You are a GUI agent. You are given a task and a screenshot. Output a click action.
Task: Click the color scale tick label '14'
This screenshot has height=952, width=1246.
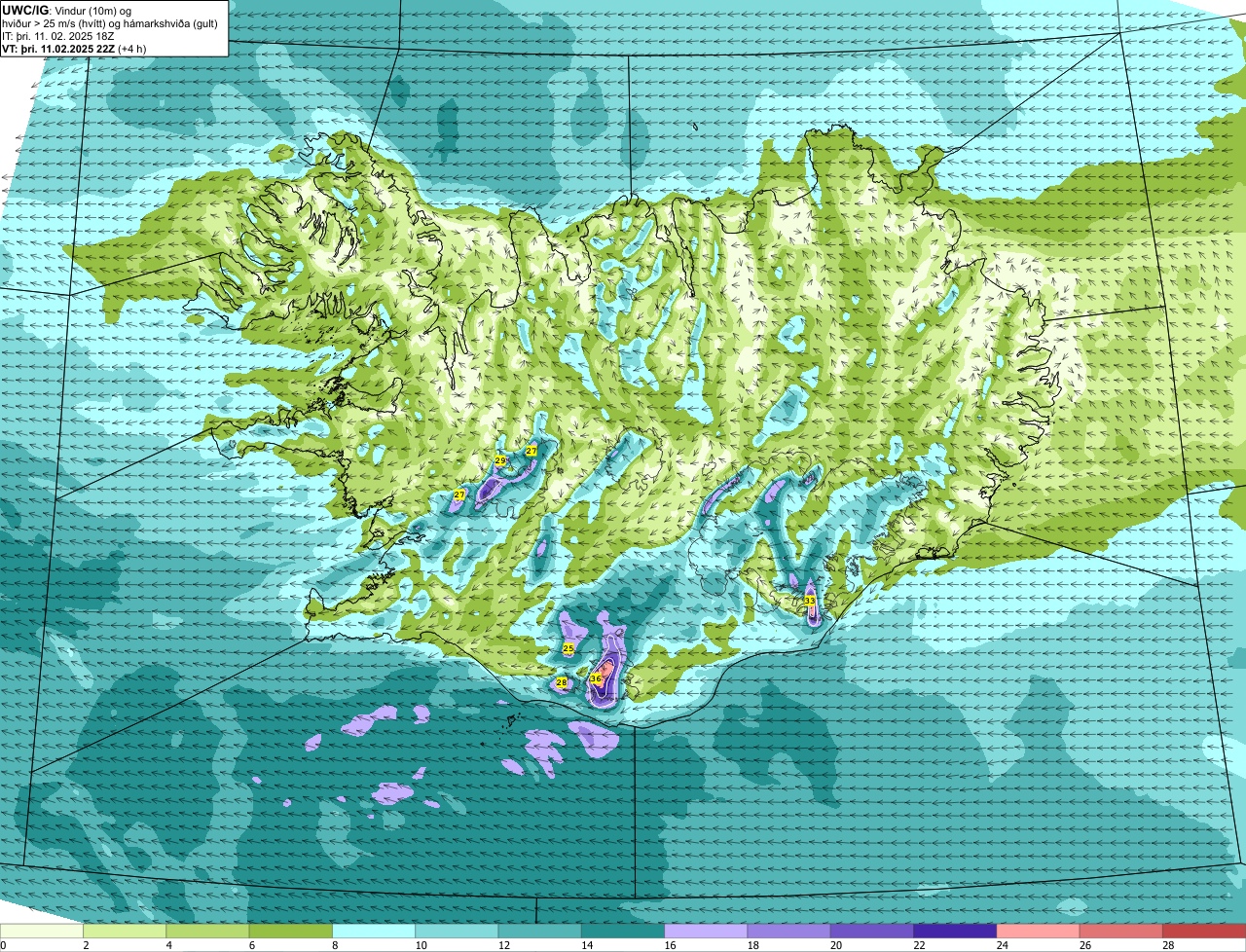pyautogui.click(x=587, y=945)
